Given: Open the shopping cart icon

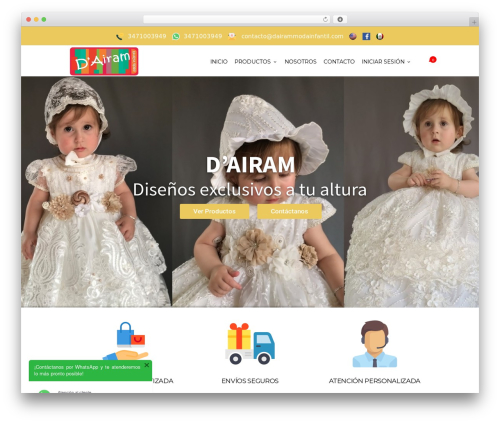Looking at the screenshot, I should click(432, 60).
